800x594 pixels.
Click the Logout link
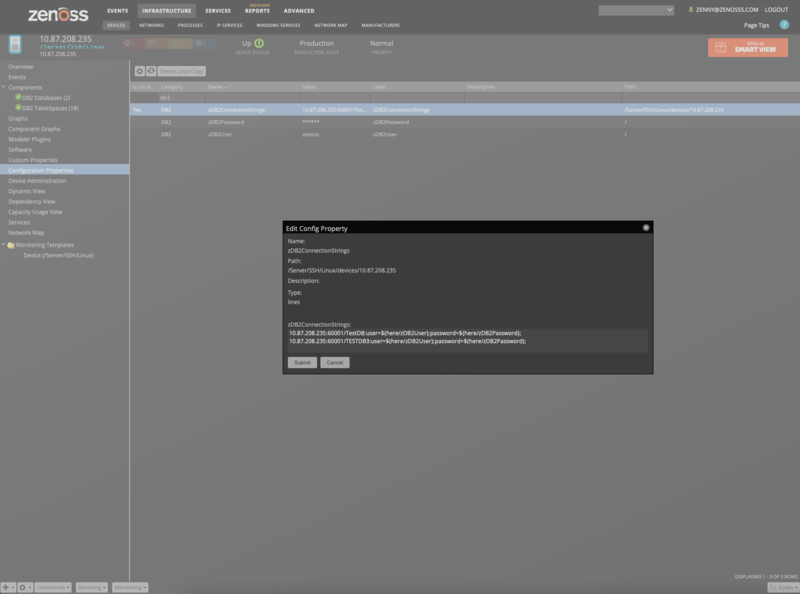coord(776,10)
